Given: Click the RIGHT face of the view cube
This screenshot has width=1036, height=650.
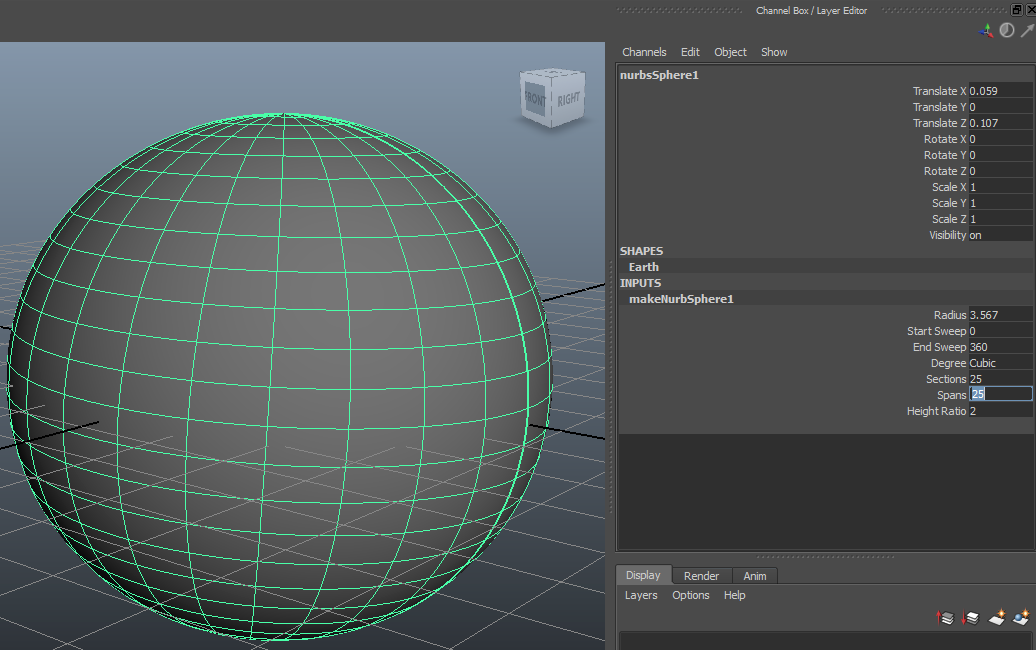Looking at the screenshot, I should pyautogui.click(x=568, y=99).
